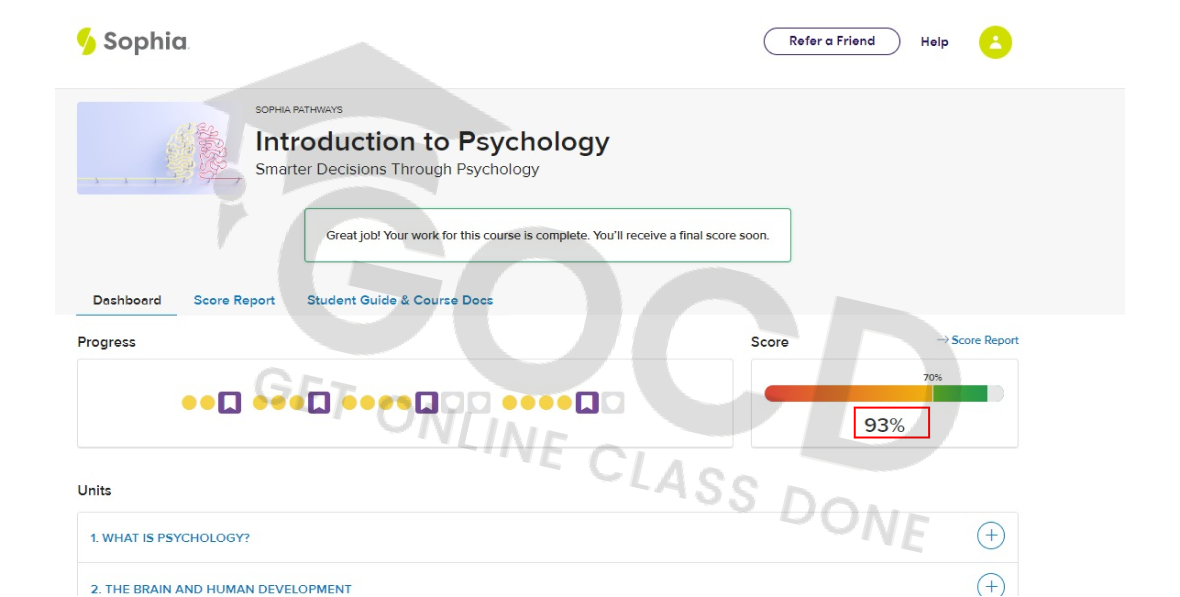The image size is (1180, 597).
Task: Click the last grey shield touchstone icon
Action: point(614,403)
